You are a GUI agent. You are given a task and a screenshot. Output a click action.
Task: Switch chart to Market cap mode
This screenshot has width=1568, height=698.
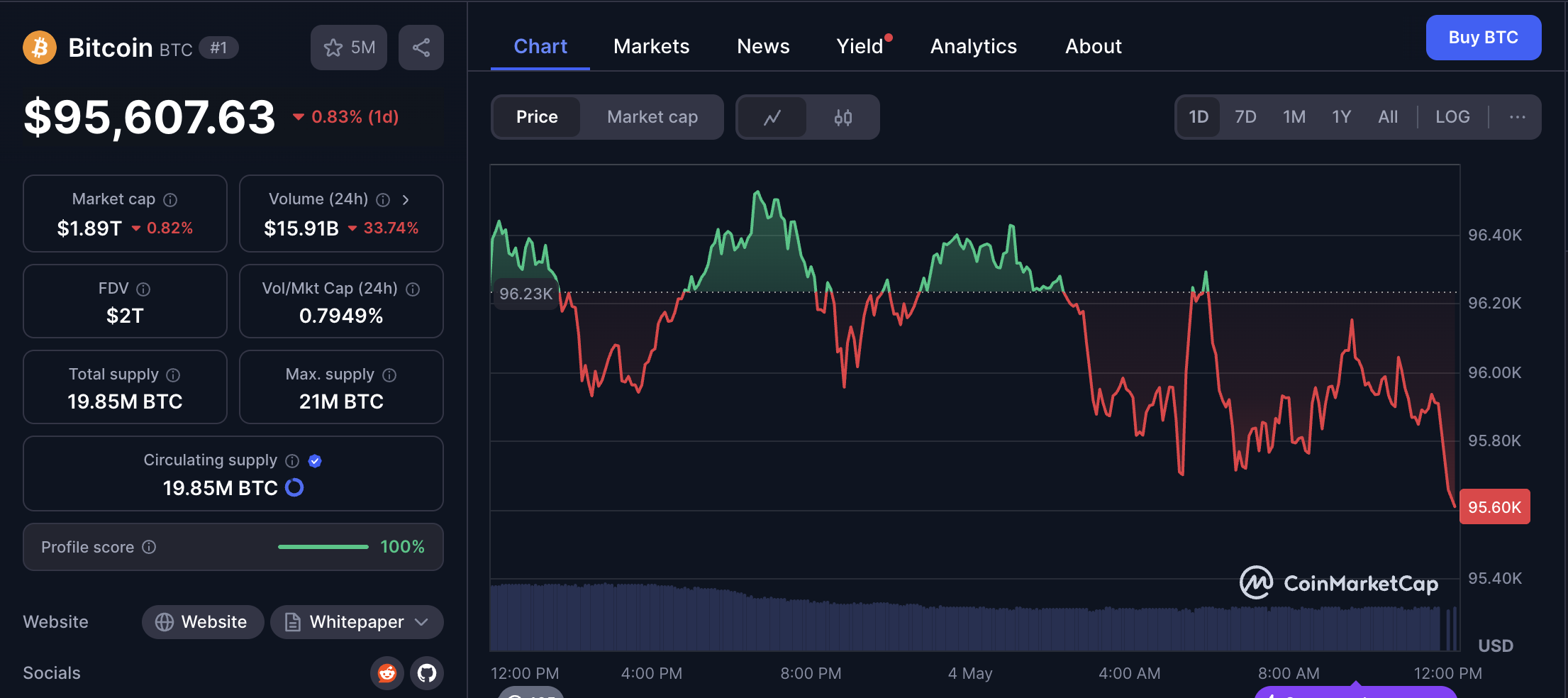click(x=652, y=117)
